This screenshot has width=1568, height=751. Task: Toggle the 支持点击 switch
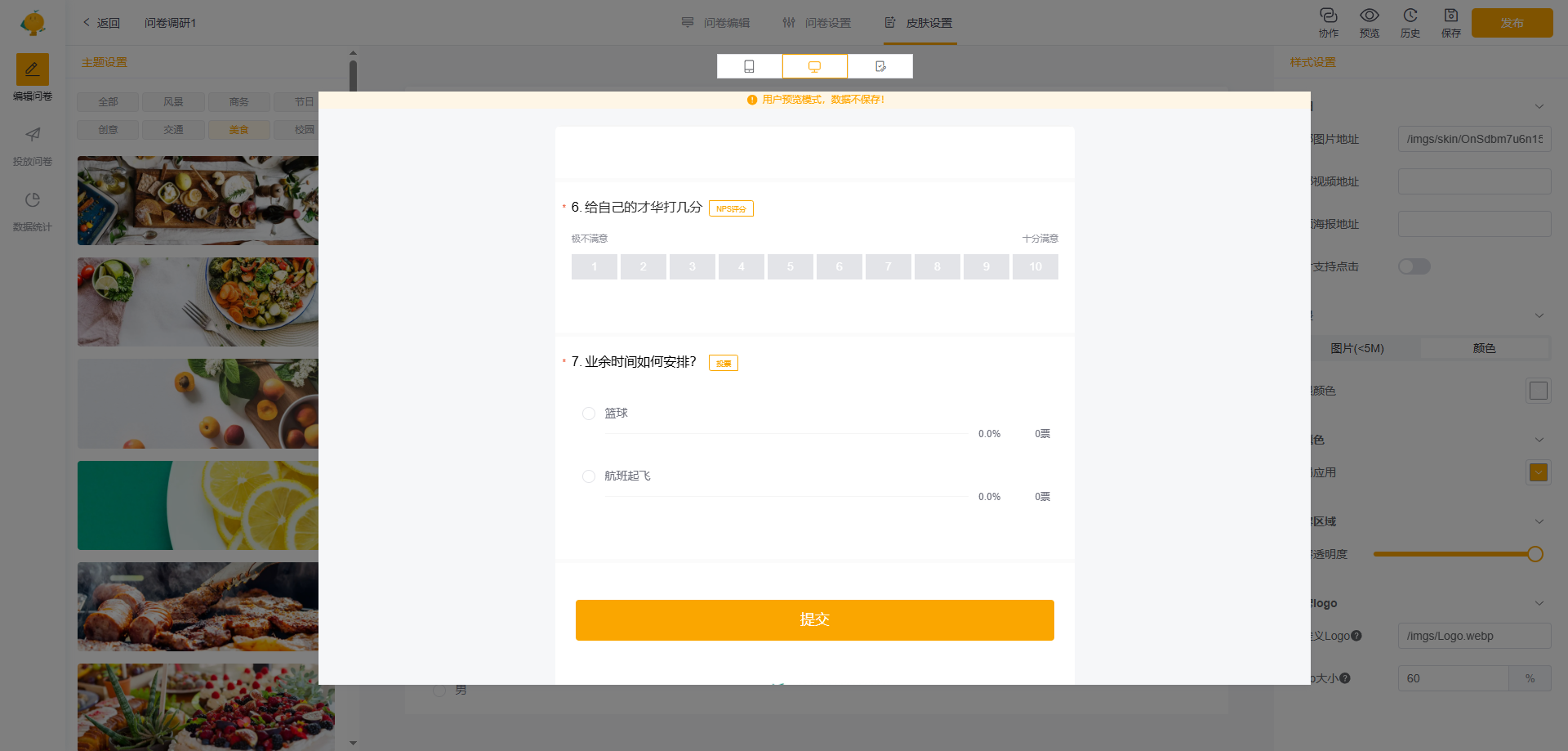tap(1414, 266)
